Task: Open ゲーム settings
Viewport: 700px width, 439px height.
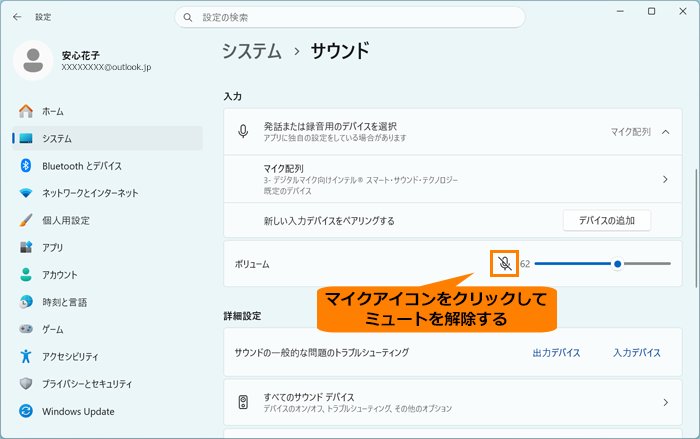Action: click(107, 329)
